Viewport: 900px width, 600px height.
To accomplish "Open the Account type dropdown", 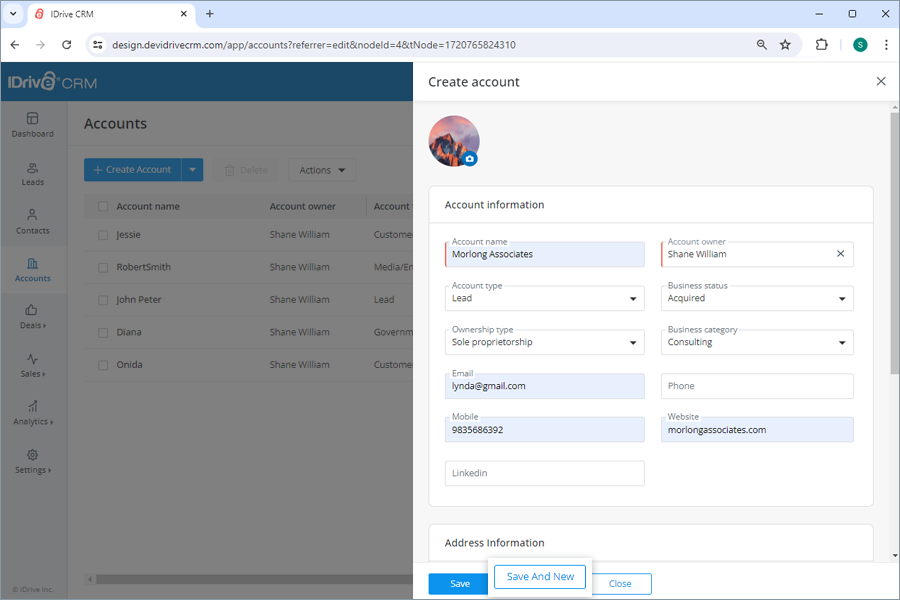I will [631, 298].
